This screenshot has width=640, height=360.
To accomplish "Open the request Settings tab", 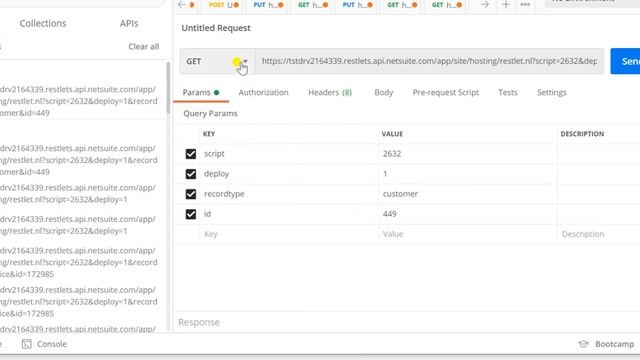I will 551,93.
